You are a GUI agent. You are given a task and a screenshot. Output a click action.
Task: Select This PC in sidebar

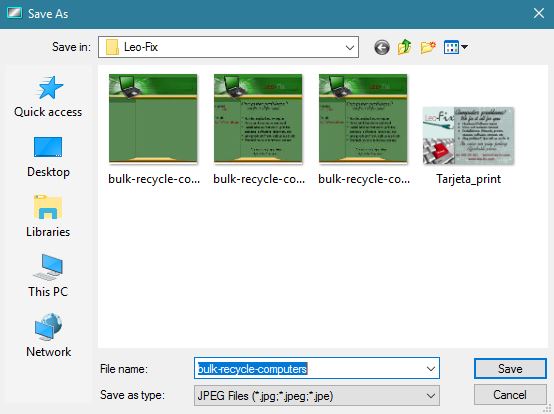pos(48,276)
